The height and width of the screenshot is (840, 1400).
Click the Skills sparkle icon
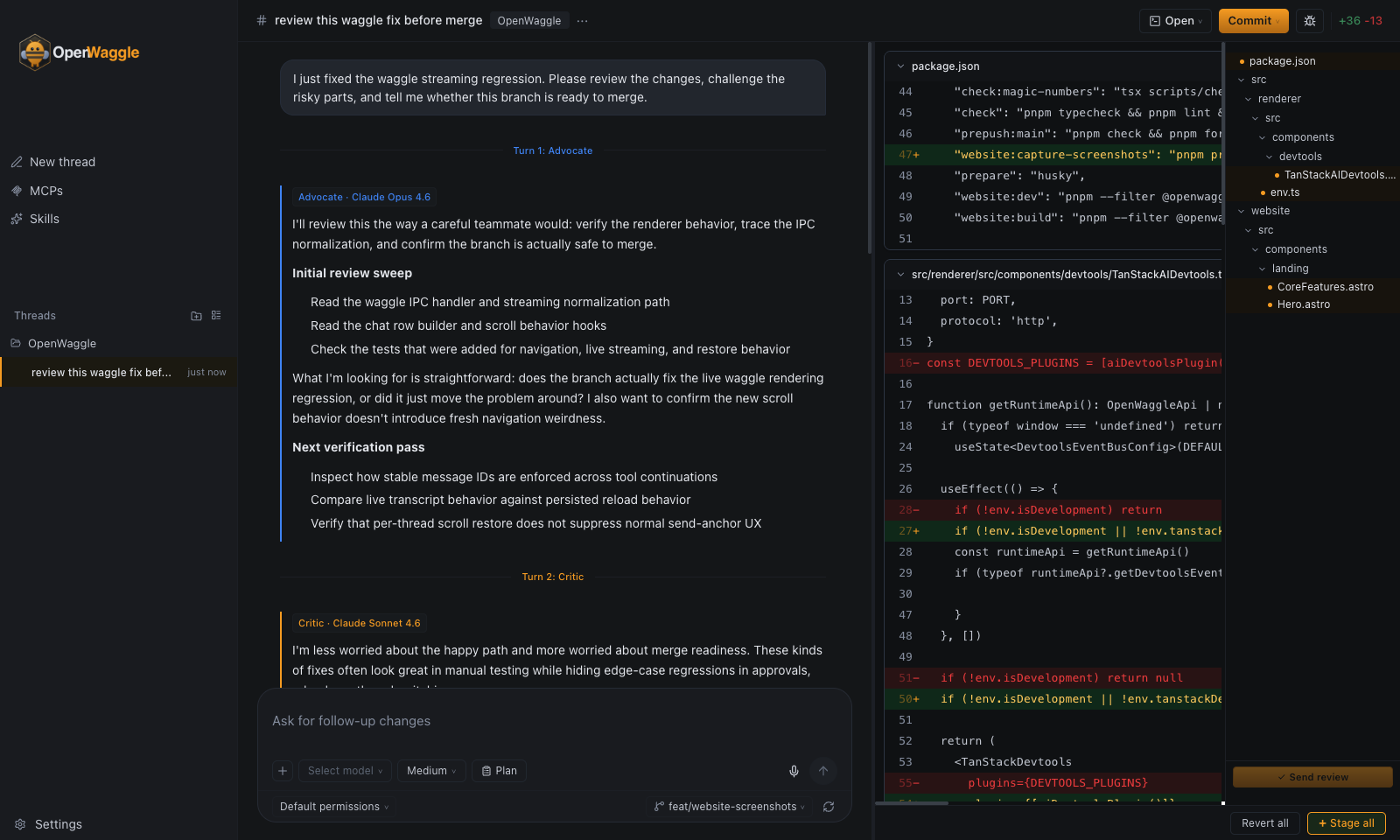coord(17,219)
